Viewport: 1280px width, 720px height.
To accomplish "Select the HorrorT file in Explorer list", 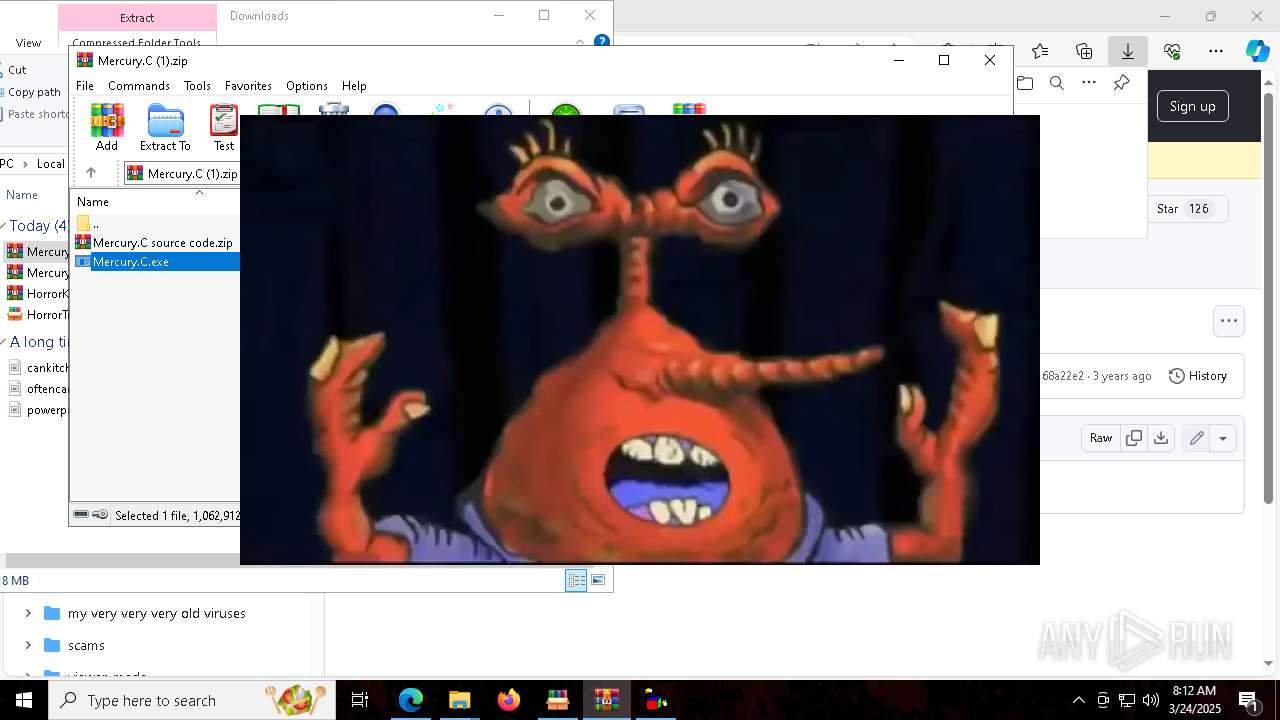I will [x=38, y=314].
